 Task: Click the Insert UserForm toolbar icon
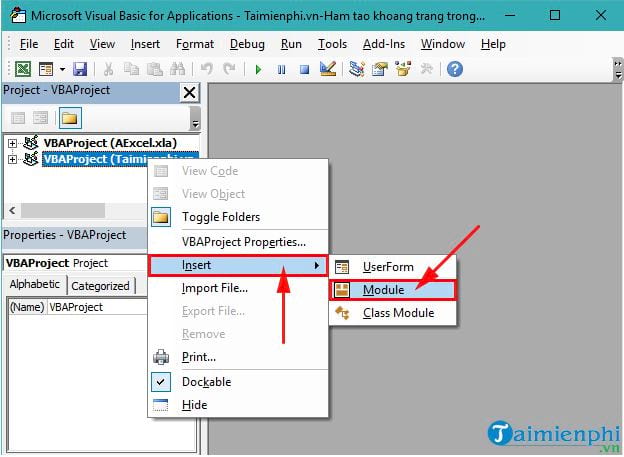tap(46, 69)
